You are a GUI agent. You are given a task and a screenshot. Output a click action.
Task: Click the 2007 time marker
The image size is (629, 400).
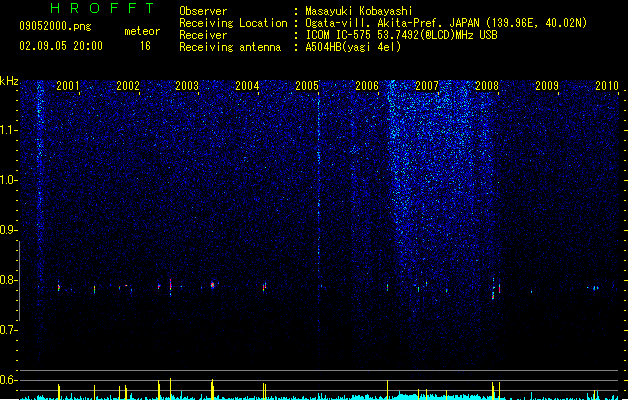coord(427,86)
